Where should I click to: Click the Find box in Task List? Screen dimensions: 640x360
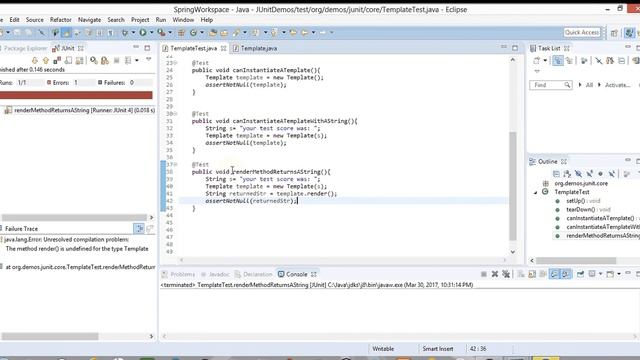(551, 85)
